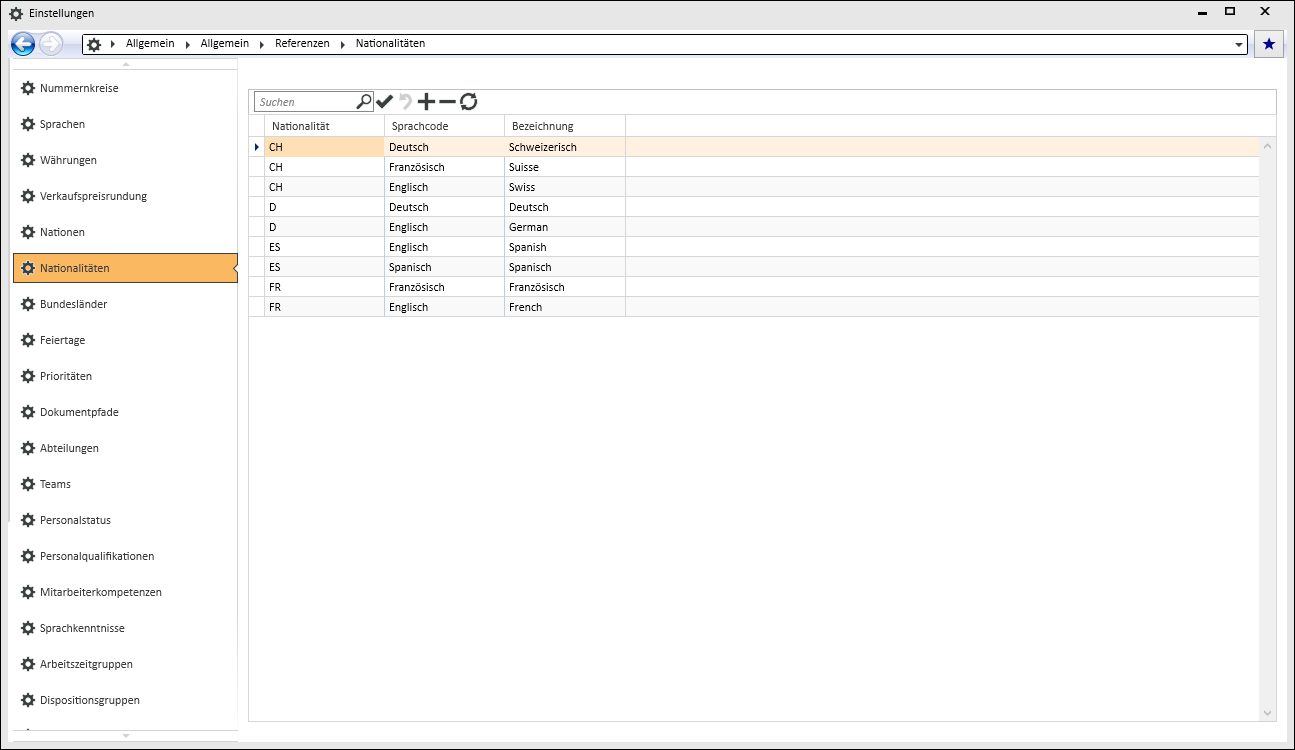Click gear icon next to Feiertage
1295x750 pixels.
pos(28,340)
